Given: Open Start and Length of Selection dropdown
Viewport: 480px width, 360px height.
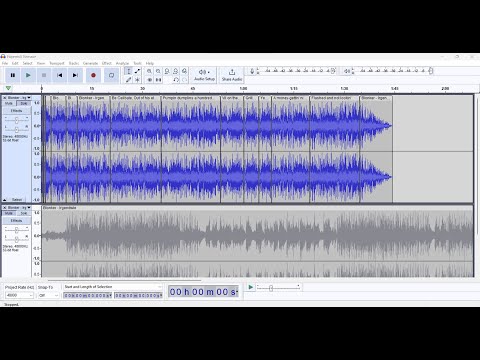Looking at the screenshot, I should pyautogui.click(x=113, y=287).
